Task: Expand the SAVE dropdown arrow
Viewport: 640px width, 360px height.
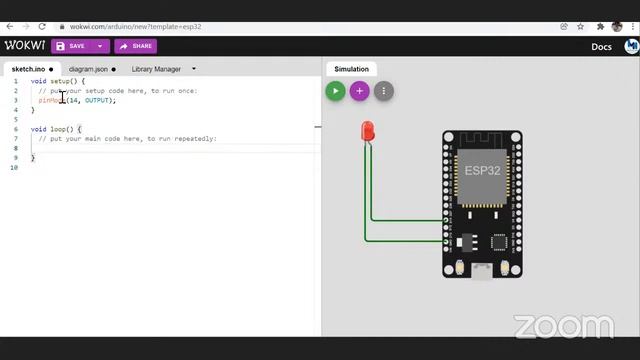Action: 100,46
